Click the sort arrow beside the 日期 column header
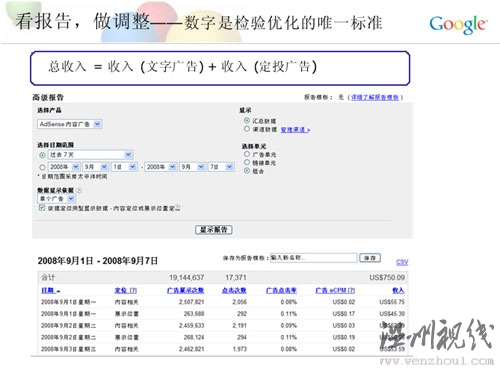 (58, 291)
